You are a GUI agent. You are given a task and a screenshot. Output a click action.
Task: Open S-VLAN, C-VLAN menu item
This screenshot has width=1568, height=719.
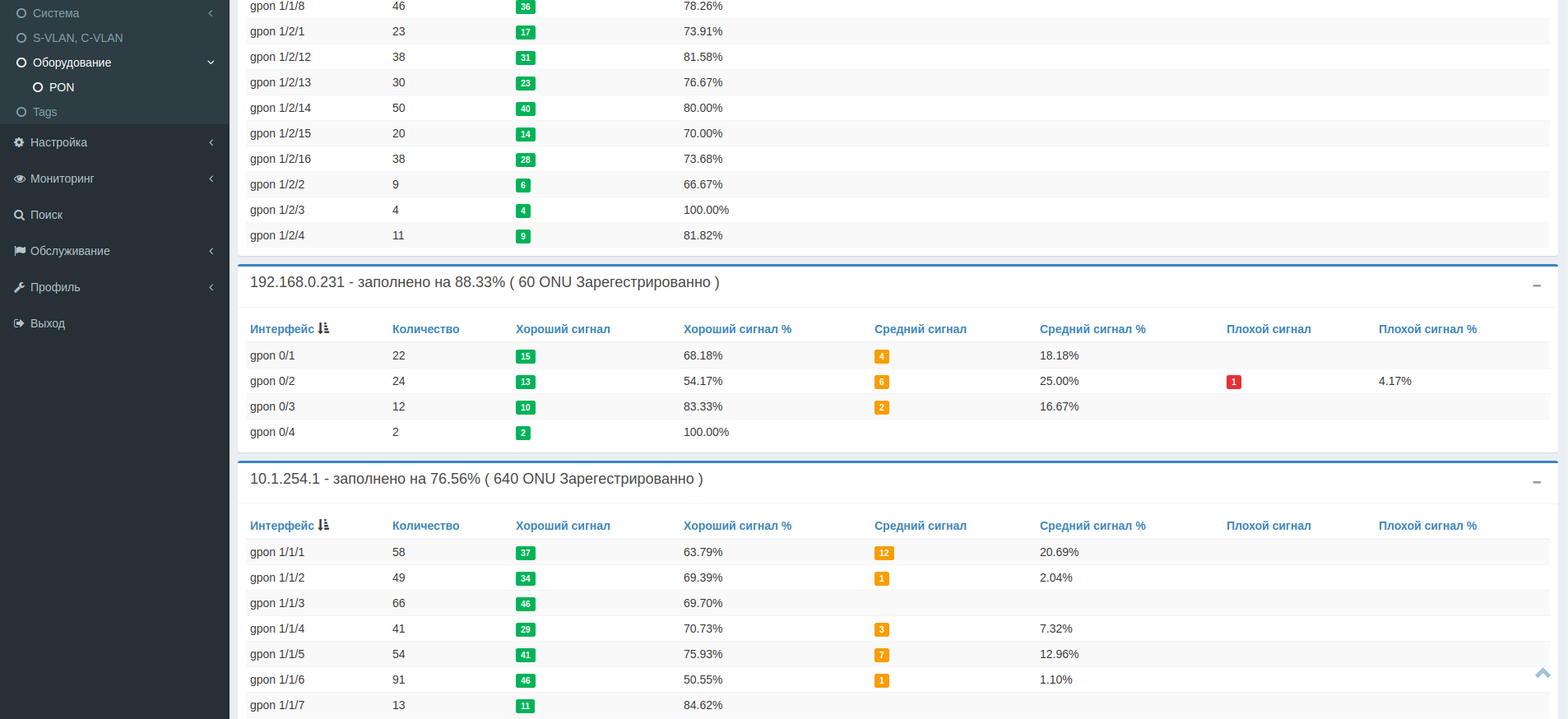click(77, 38)
